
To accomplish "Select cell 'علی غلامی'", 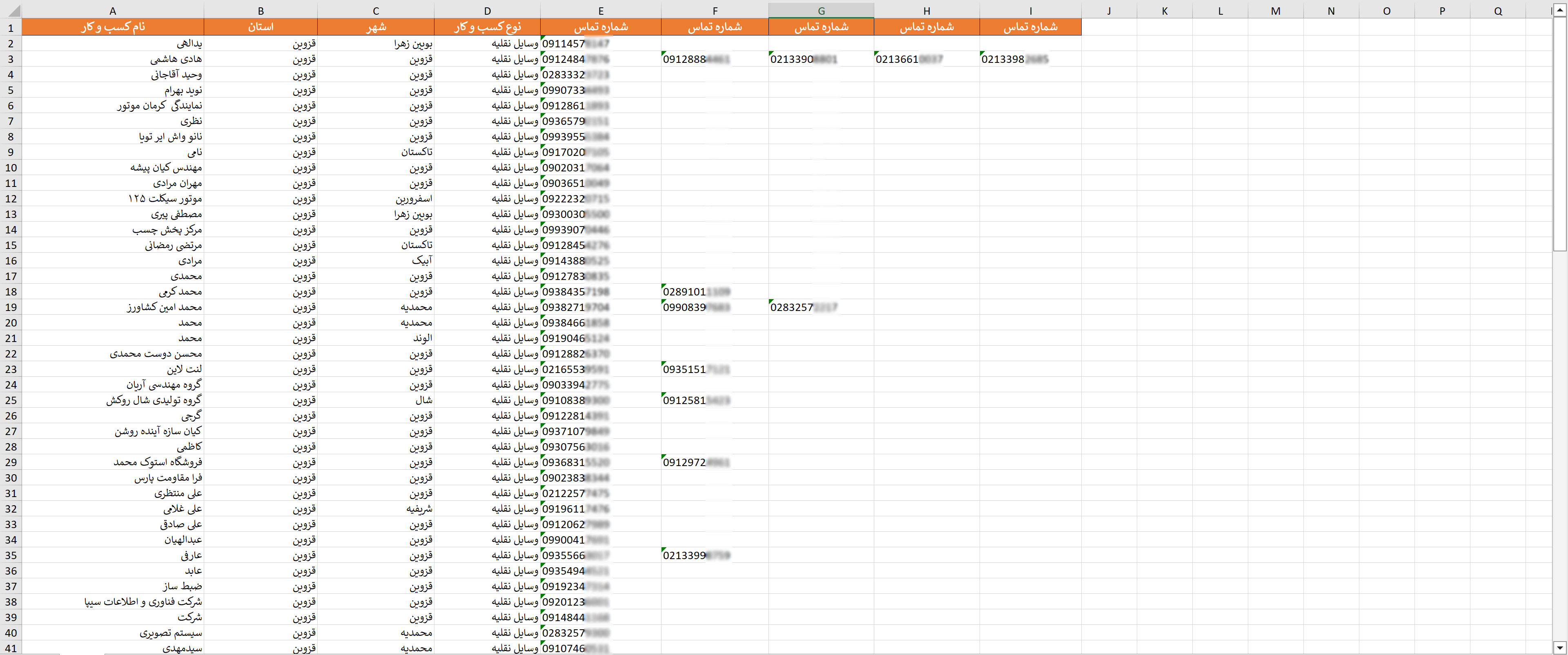I will 113,508.
